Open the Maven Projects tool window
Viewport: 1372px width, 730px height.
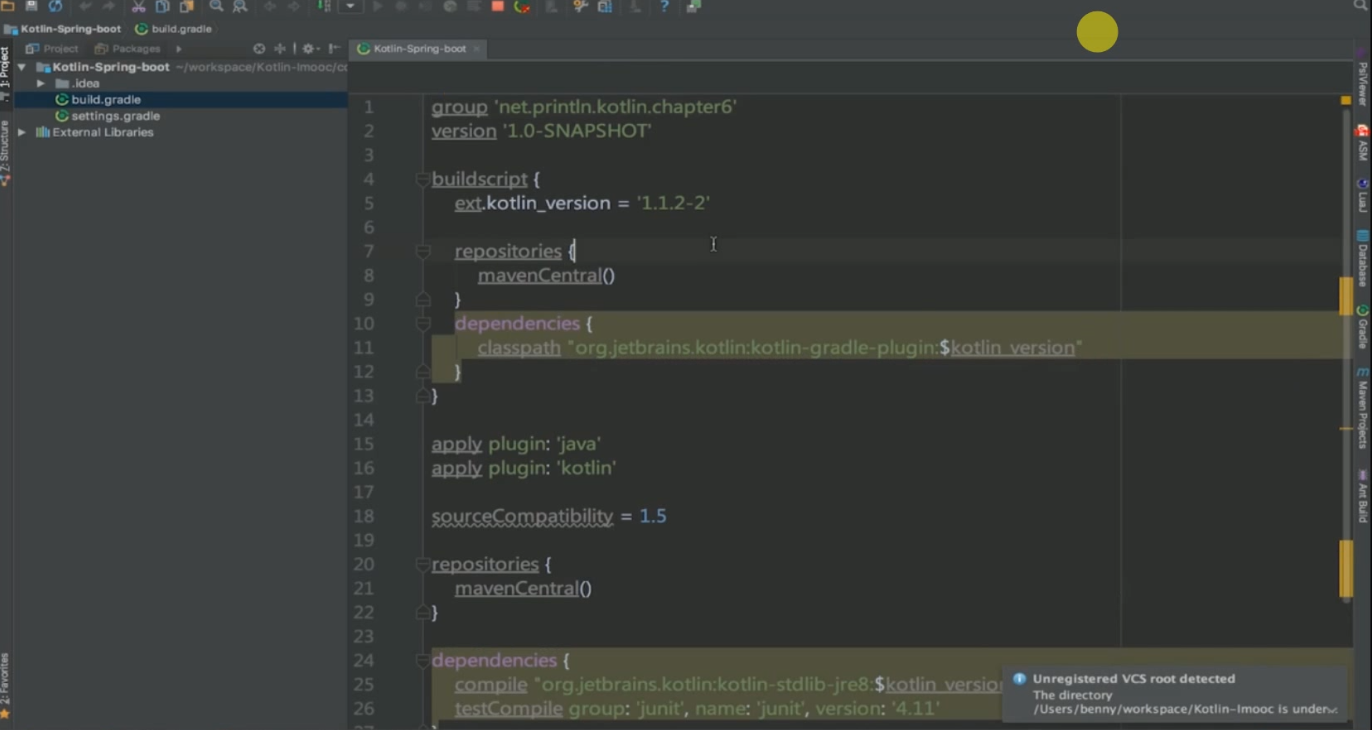pos(1362,407)
